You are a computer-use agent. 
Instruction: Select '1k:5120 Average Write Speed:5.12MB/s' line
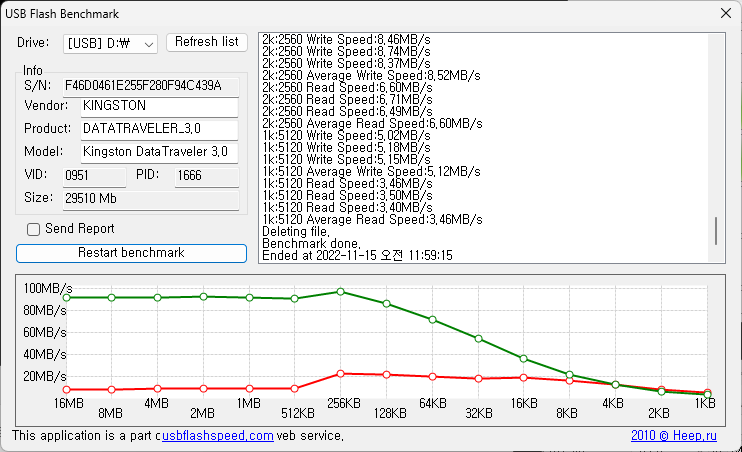point(371,172)
